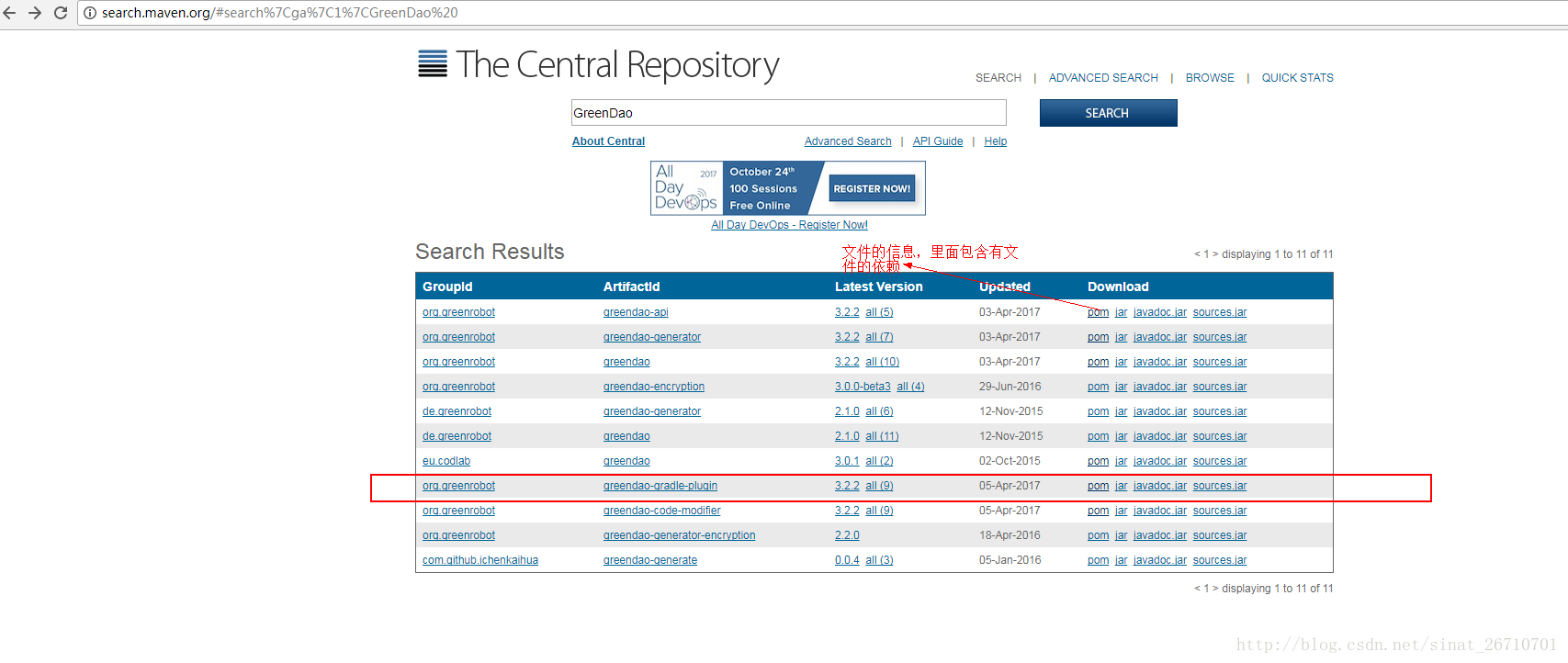Open the greendao-api artifact link

(x=636, y=312)
